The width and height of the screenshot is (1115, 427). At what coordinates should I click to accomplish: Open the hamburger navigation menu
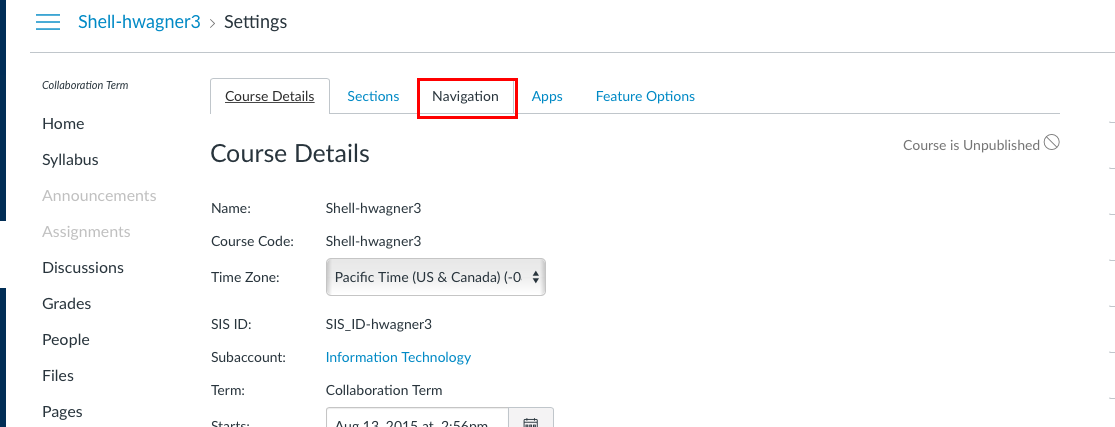47,22
